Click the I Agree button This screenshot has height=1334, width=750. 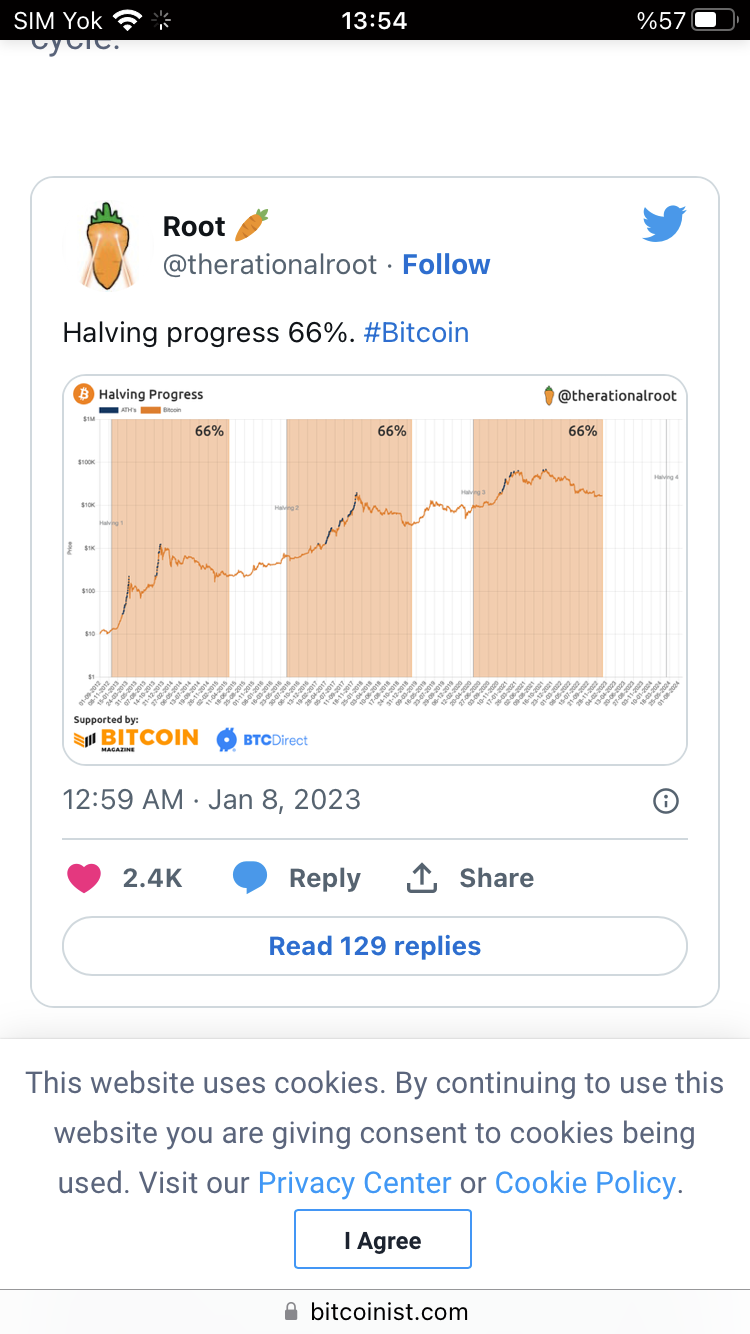tap(383, 1240)
